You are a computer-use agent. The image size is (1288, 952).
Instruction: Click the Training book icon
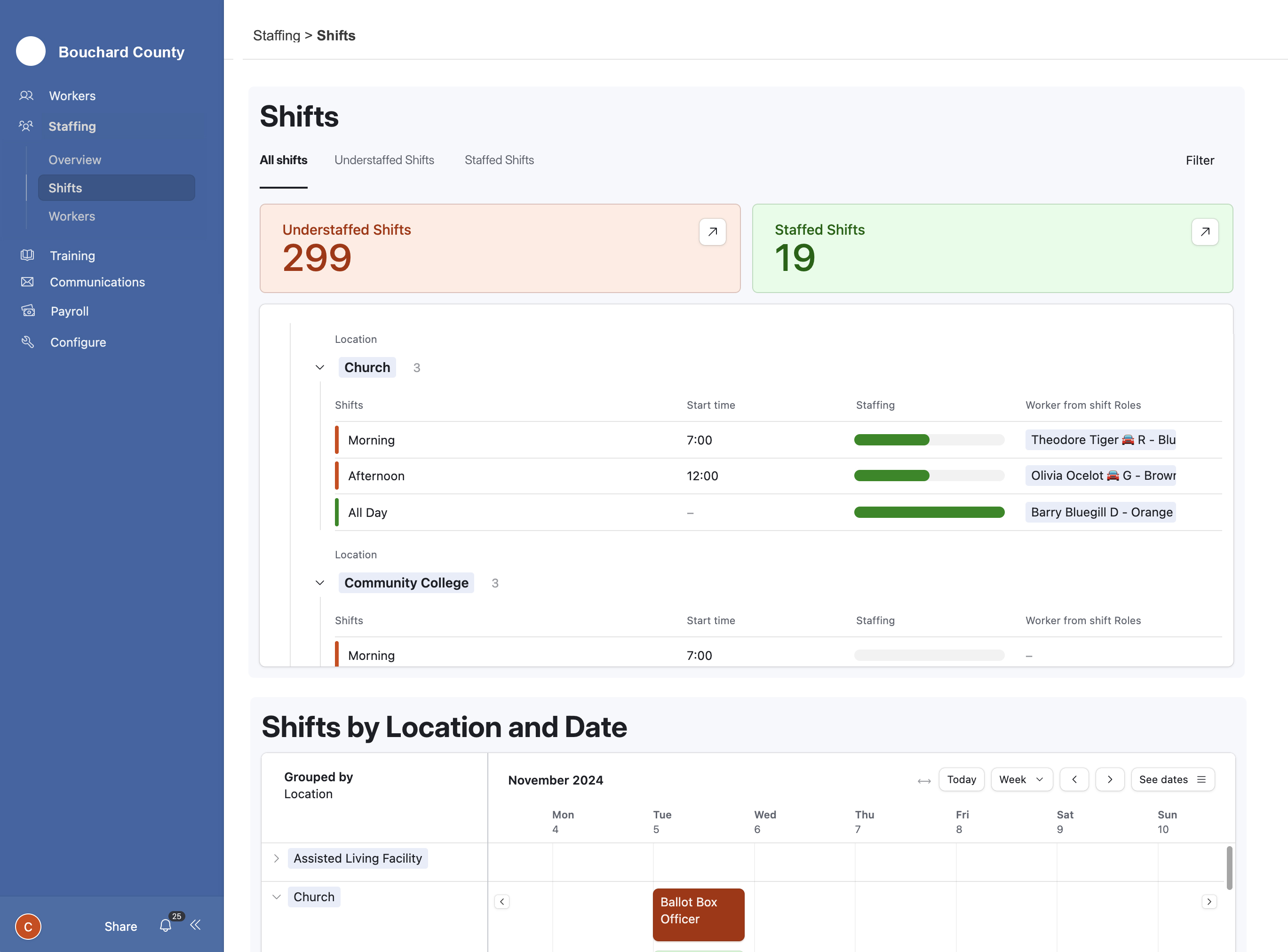(27, 255)
